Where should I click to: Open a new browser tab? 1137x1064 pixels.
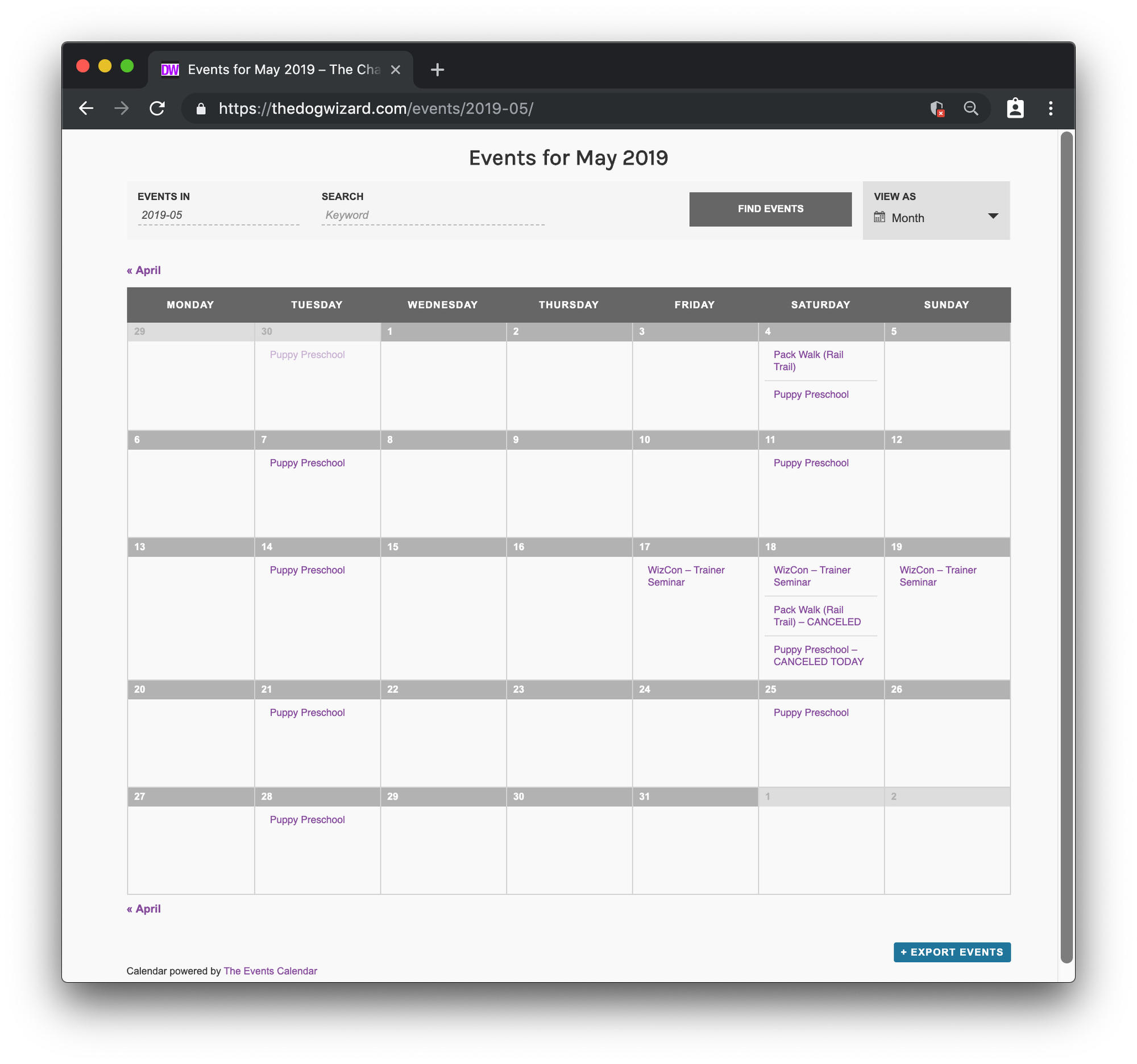[437, 69]
